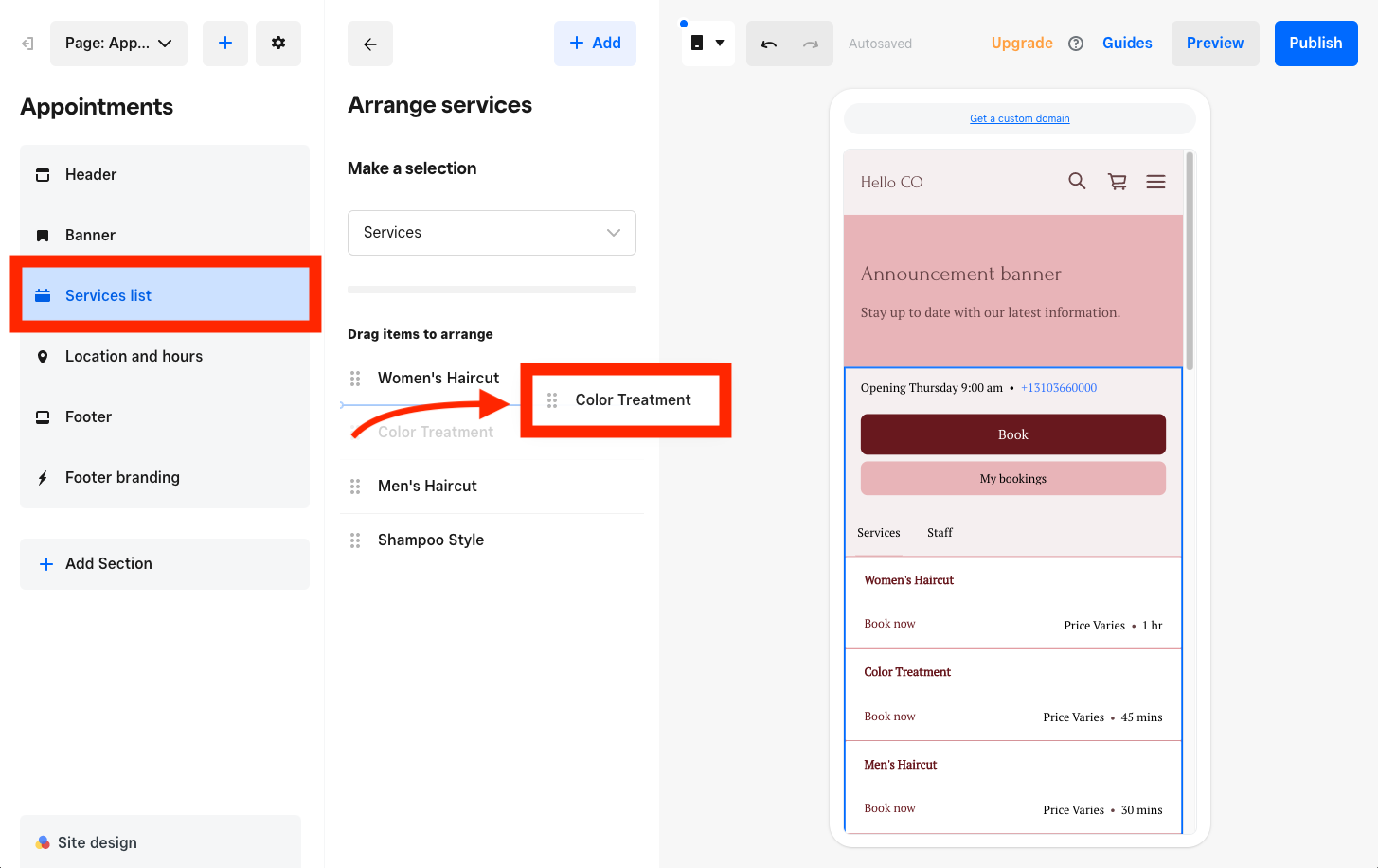Screen dimensions: 1378x868
Task: Click the search magnifier in preview
Action: pyautogui.click(x=1077, y=181)
